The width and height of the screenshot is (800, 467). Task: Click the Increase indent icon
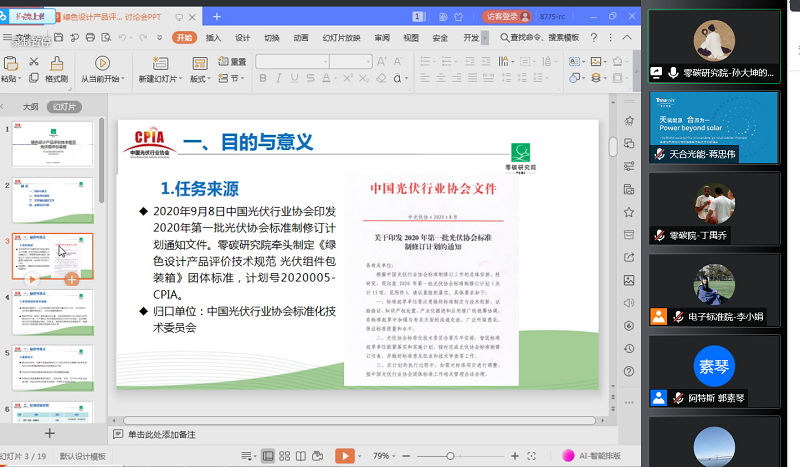tap(486, 62)
